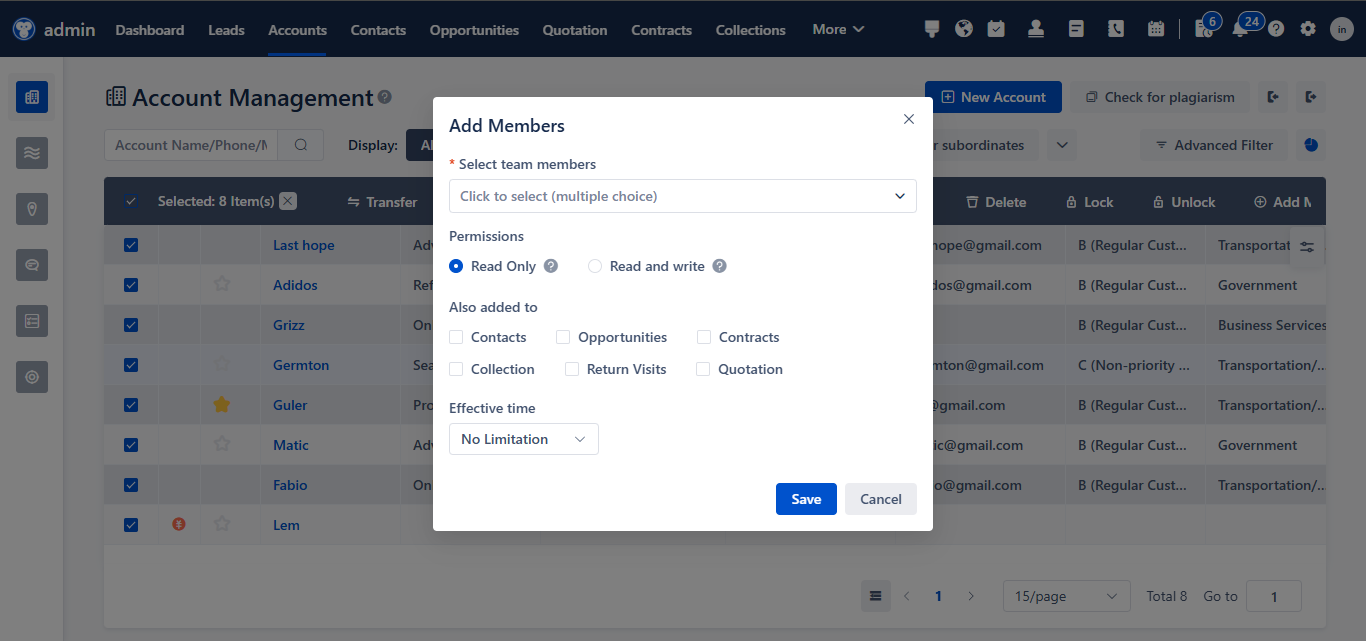Expand the 15/page pagination dropdown
The width and height of the screenshot is (1366, 641).
[1066, 595]
